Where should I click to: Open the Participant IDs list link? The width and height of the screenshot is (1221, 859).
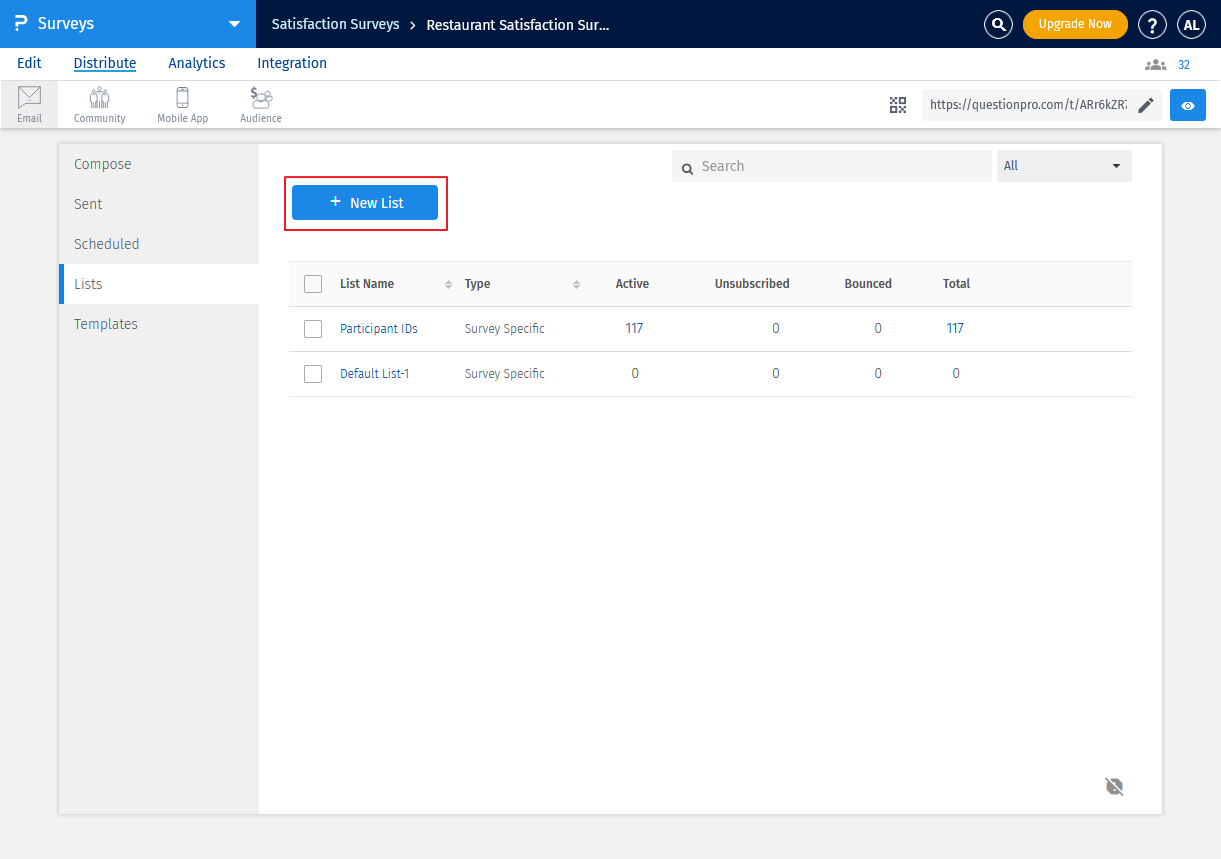tap(378, 329)
